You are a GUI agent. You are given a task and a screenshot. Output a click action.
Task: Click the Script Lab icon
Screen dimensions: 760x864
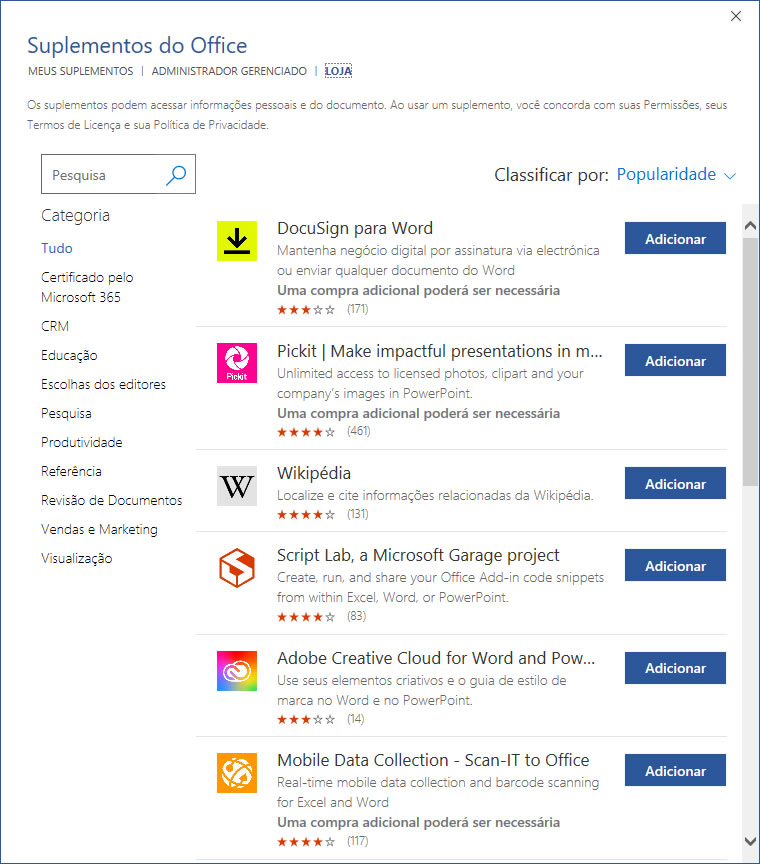coord(237,568)
